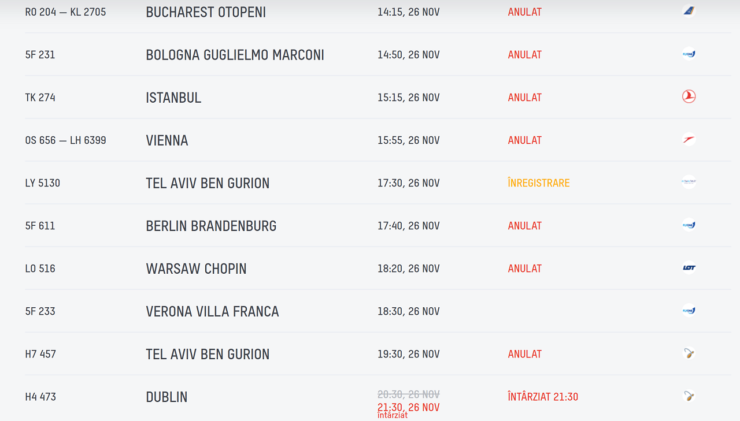Click the ANULAT status on Berlin Brandenburg row
This screenshot has height=421, width=740.
[525, 226]
